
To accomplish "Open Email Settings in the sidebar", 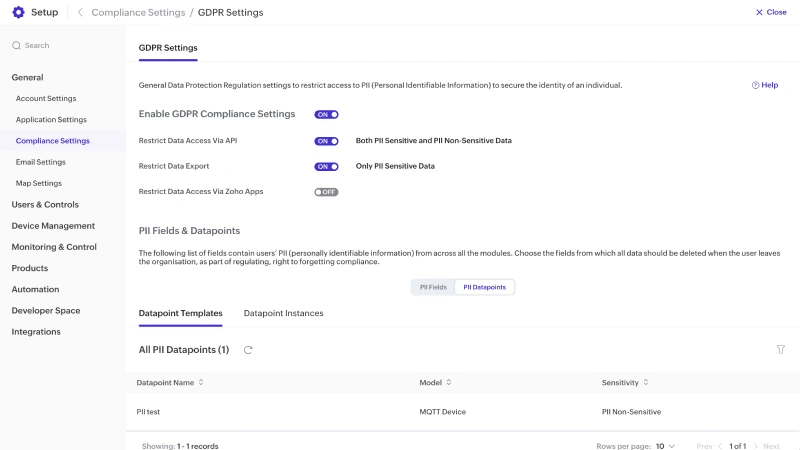I will click(x=40, y=162).
